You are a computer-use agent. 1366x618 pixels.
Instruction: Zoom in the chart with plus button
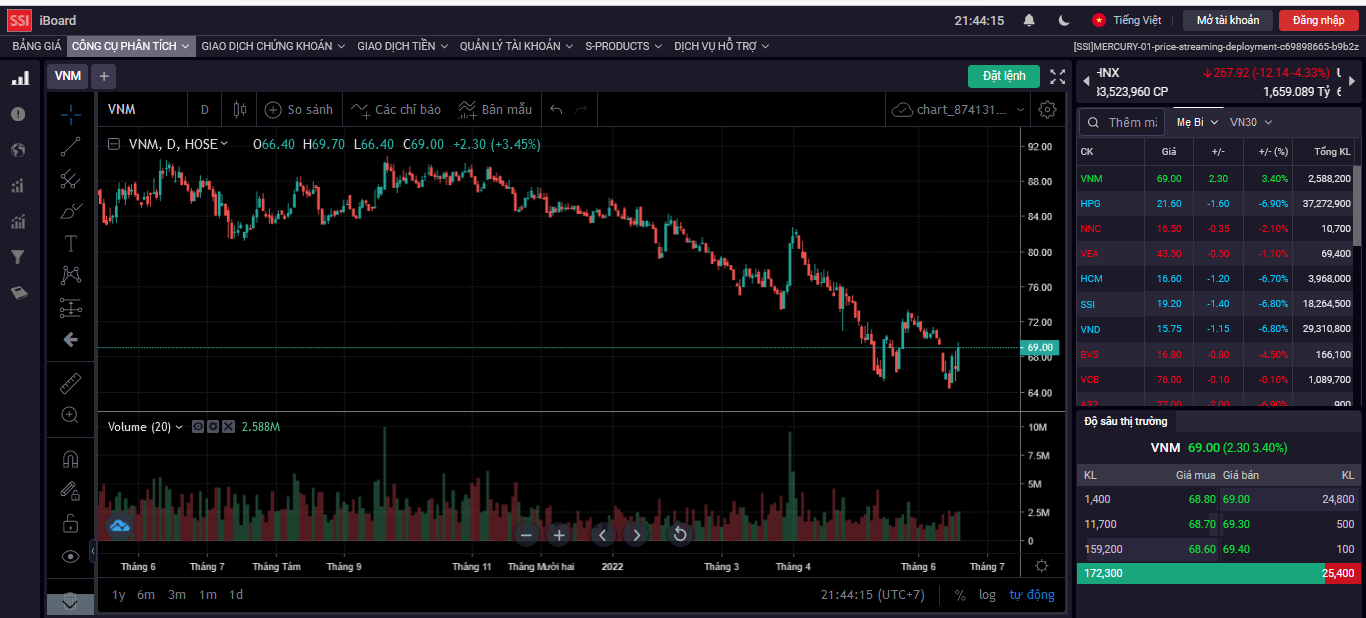coord(559,535)
